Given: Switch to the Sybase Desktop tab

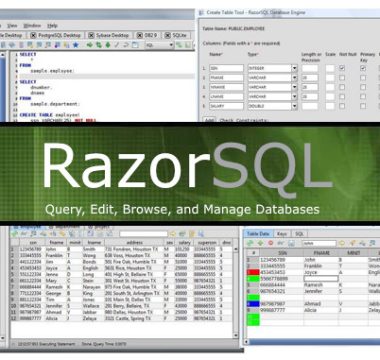Looking at the screenshot, I should (109, 35).
